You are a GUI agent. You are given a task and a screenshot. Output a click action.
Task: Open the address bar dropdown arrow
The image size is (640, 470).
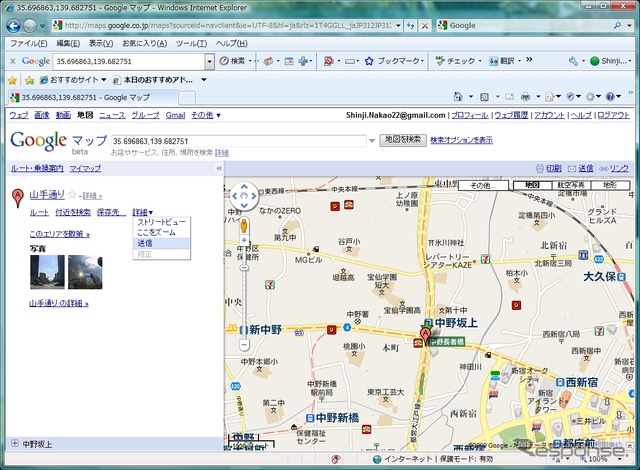pyautogui.click(x=398, y=26)
